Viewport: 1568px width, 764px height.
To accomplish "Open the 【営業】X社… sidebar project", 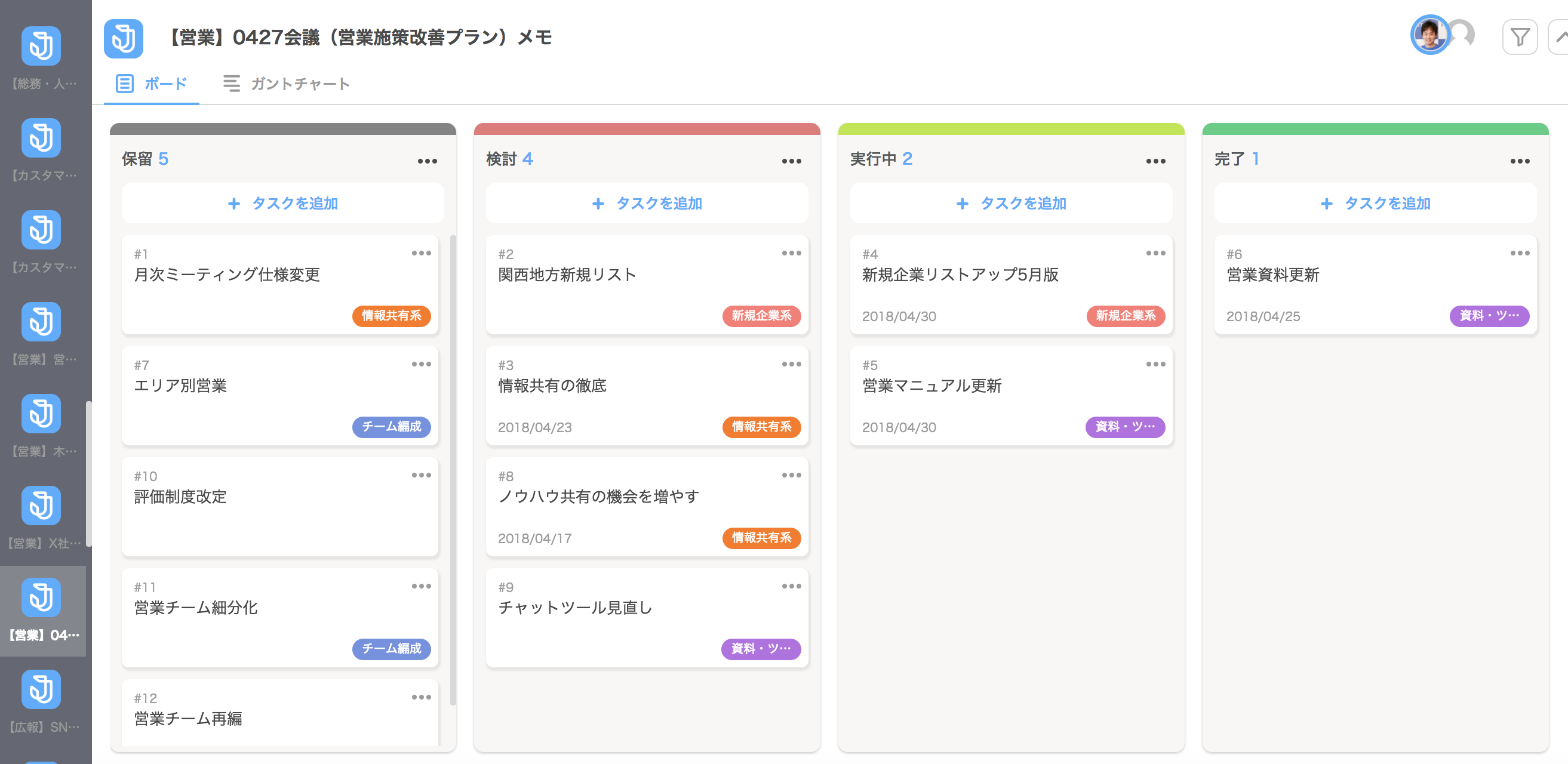I will click(41, 518).
